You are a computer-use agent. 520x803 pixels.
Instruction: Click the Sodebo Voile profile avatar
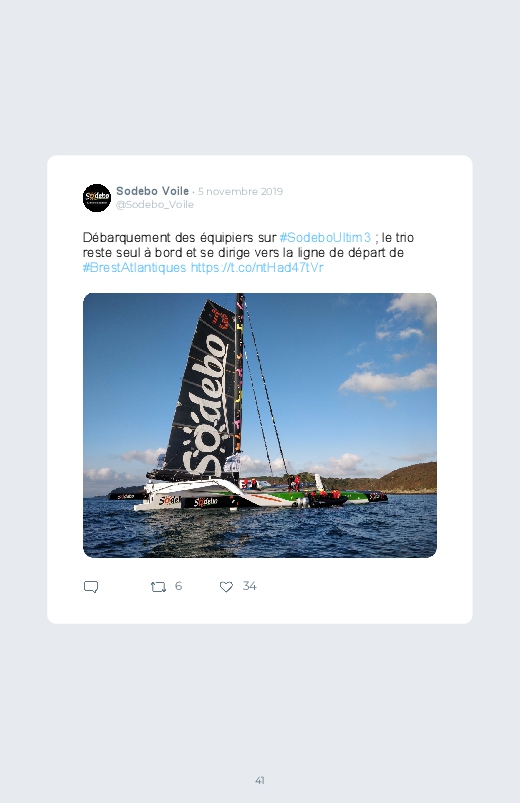[97, 198]
